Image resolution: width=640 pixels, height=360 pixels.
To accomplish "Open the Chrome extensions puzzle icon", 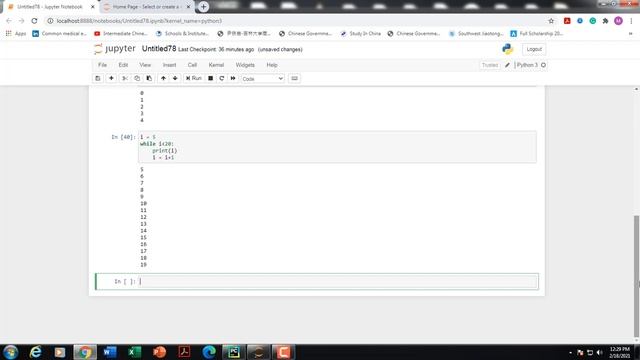I will pos(605,21).
